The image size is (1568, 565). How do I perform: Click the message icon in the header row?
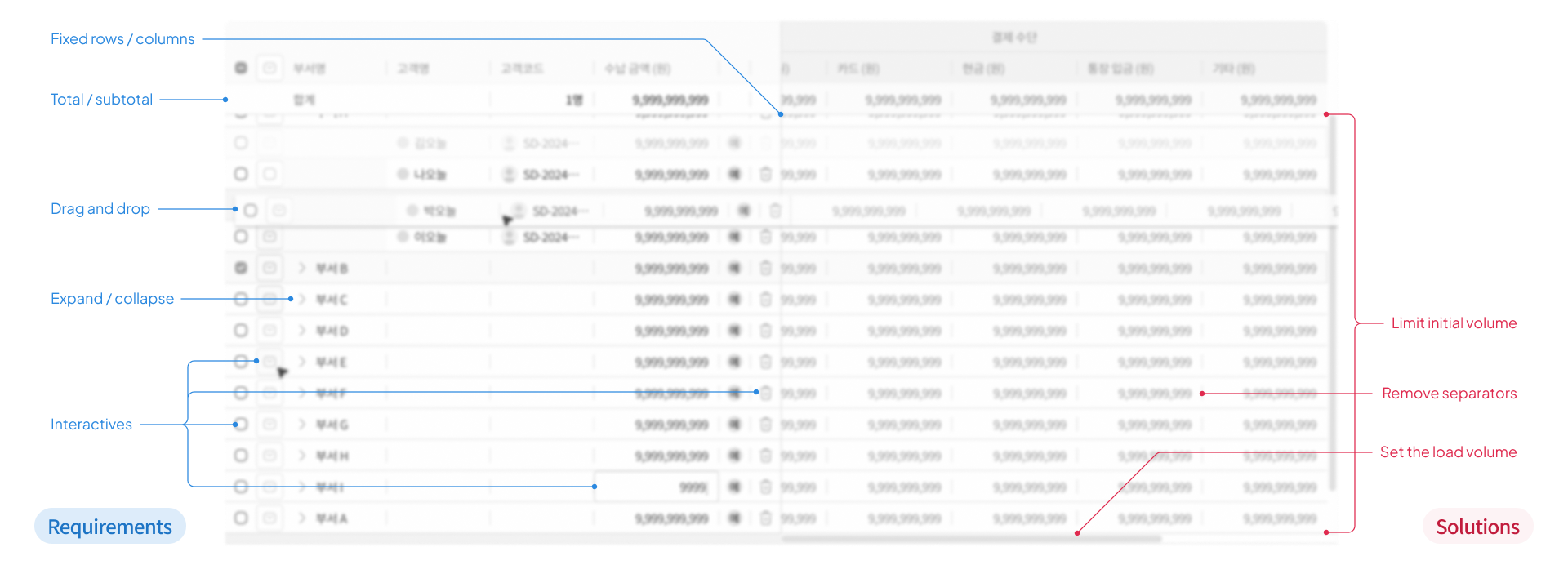coord(269,68)
